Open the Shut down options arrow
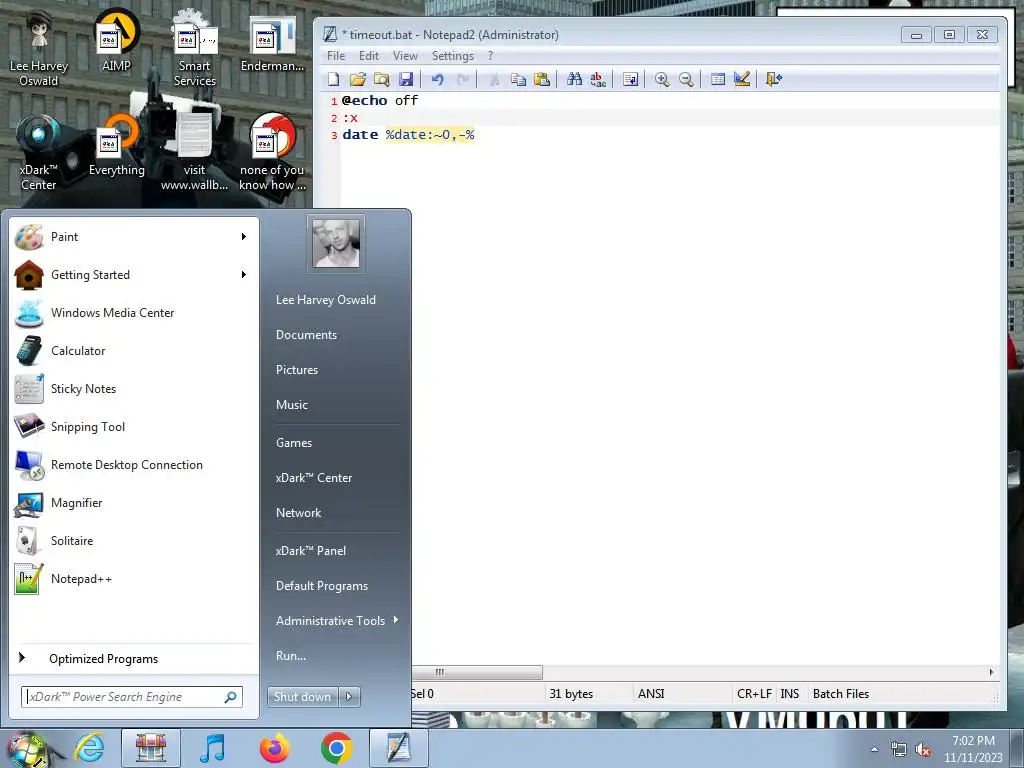Image resolution: width=1024 pixels, height=768 pixels. click(x=349, y=697)
